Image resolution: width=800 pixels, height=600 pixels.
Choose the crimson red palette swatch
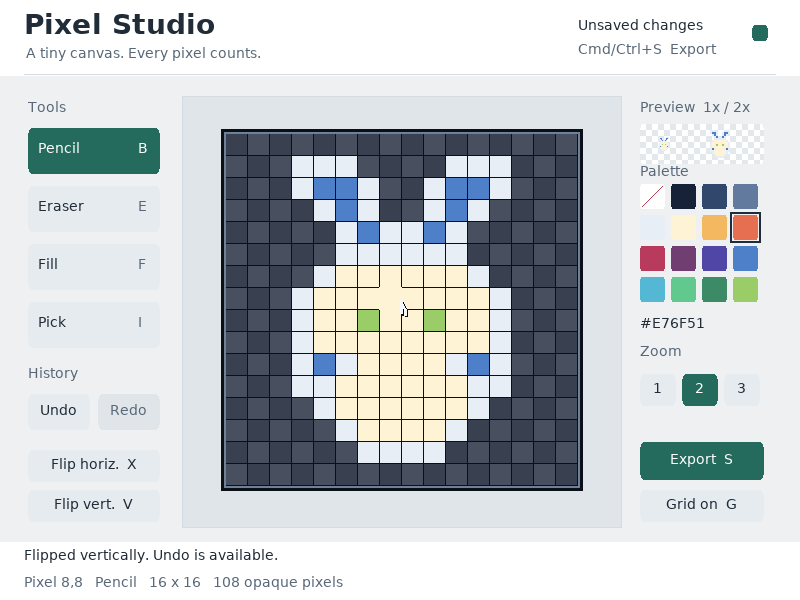pos(653,259)
